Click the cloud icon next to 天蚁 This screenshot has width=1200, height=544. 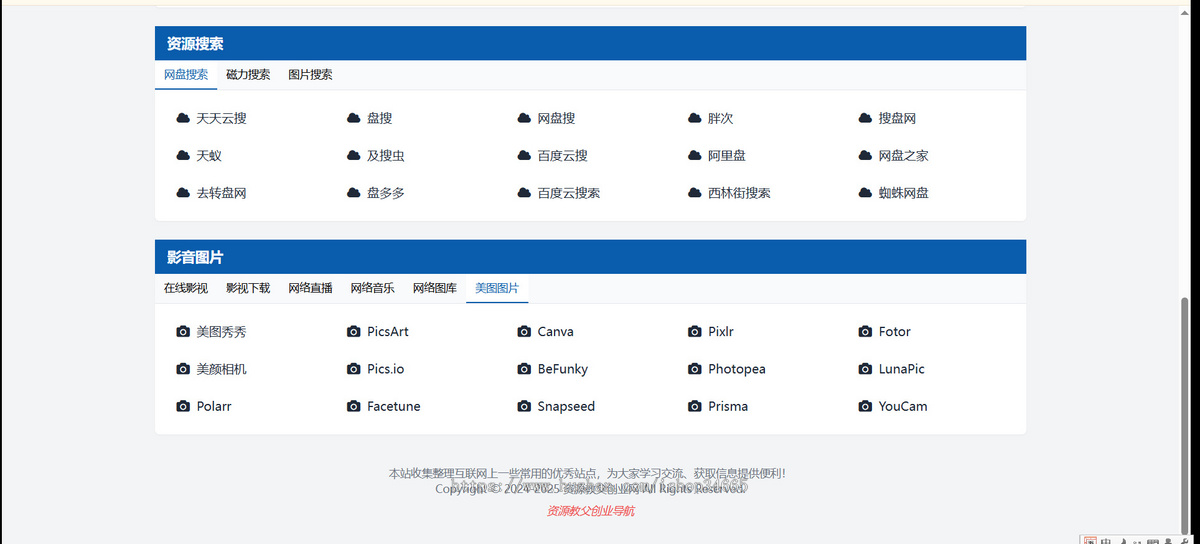pos(183,156)
